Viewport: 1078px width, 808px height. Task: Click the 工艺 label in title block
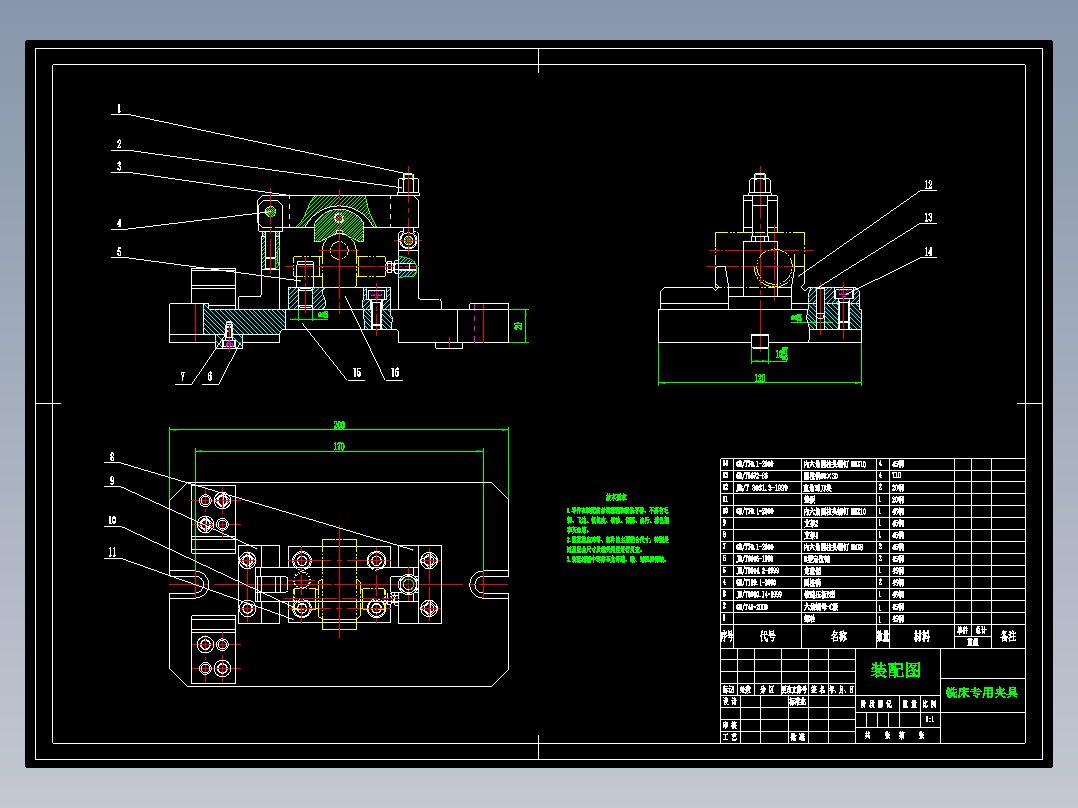(729, 737)
